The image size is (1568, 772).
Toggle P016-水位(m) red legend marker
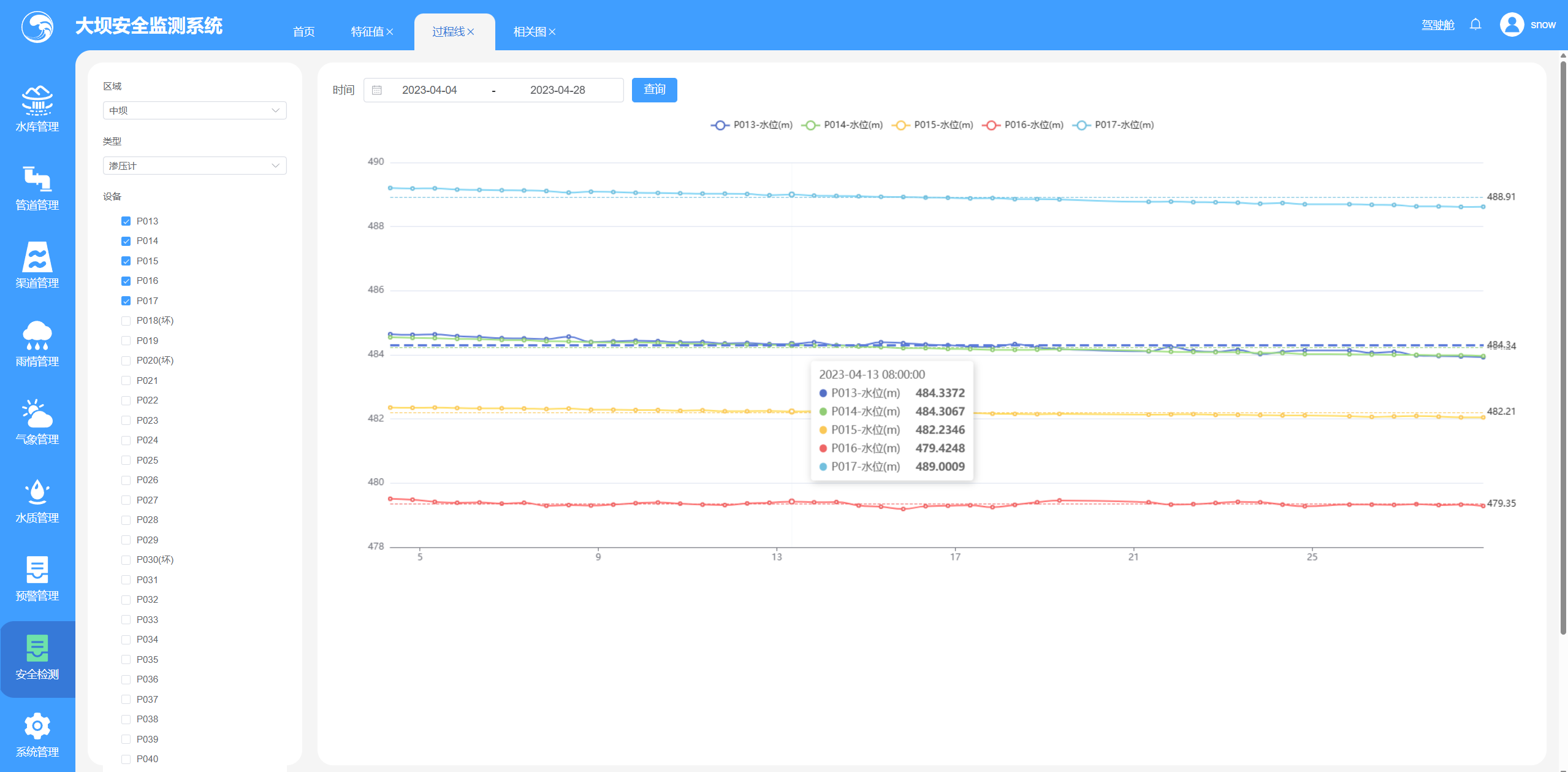pos(991,125)
